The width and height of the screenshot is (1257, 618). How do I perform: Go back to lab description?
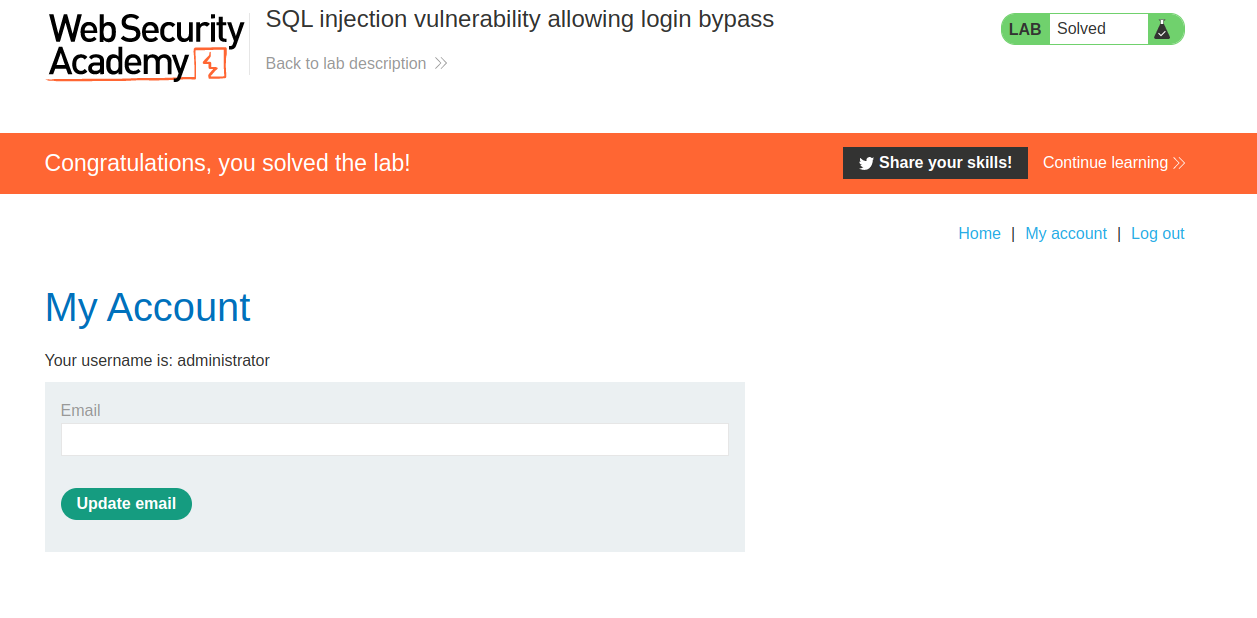(346, 64)
